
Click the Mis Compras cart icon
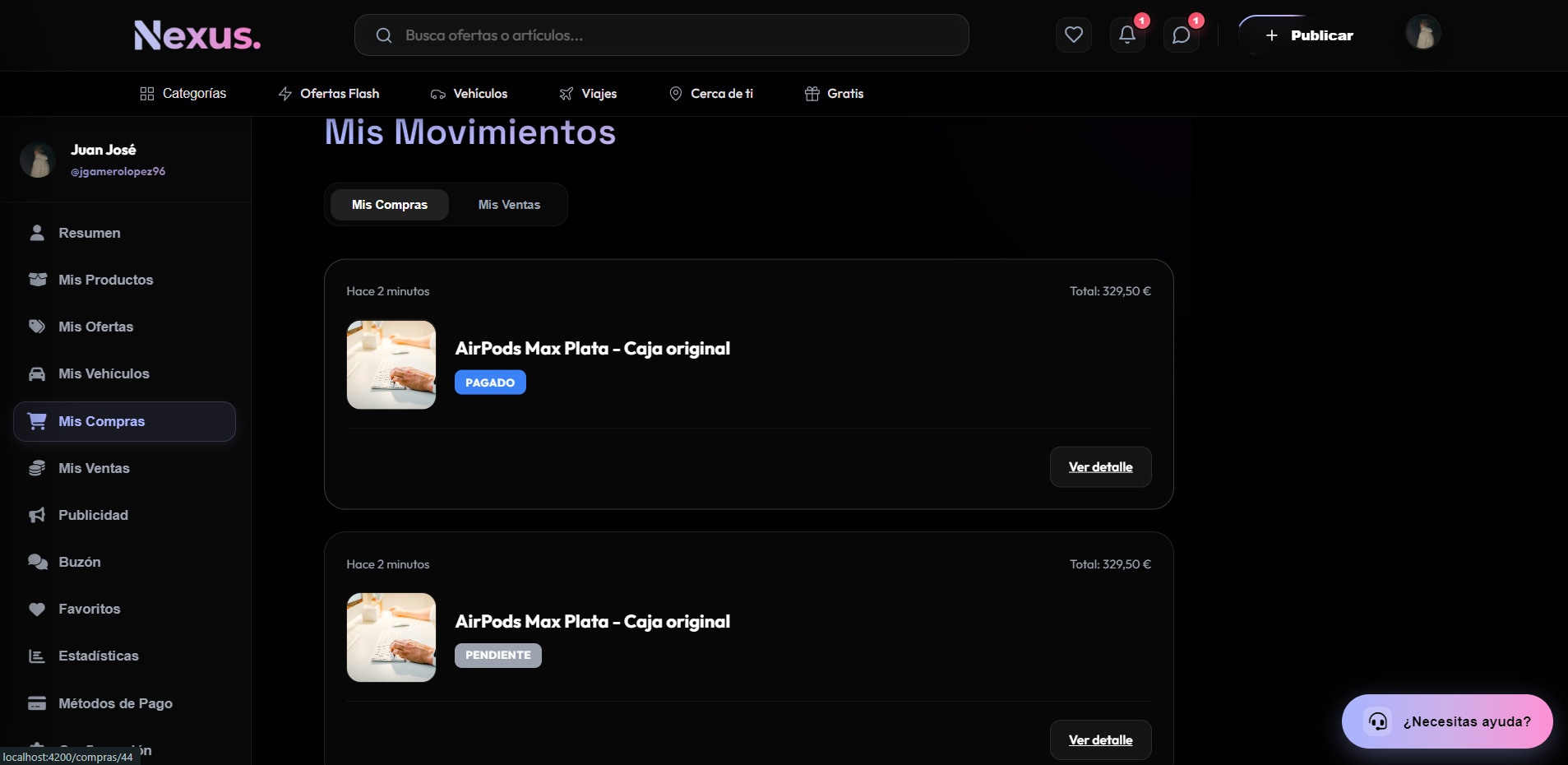[x=37, y=421]
